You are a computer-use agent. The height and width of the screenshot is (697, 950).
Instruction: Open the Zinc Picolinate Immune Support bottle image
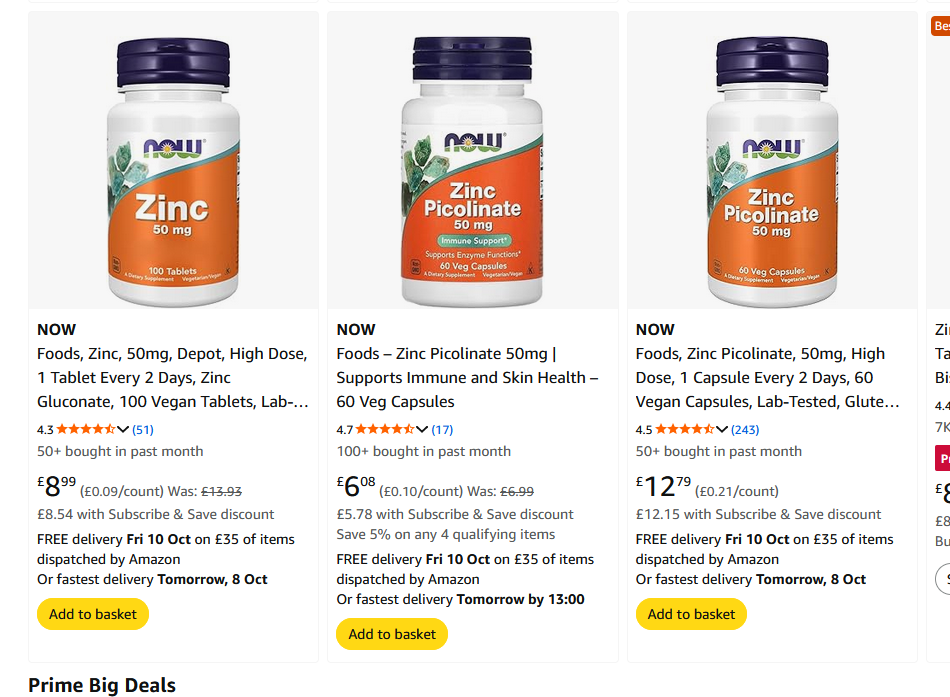tap(472, 170)
